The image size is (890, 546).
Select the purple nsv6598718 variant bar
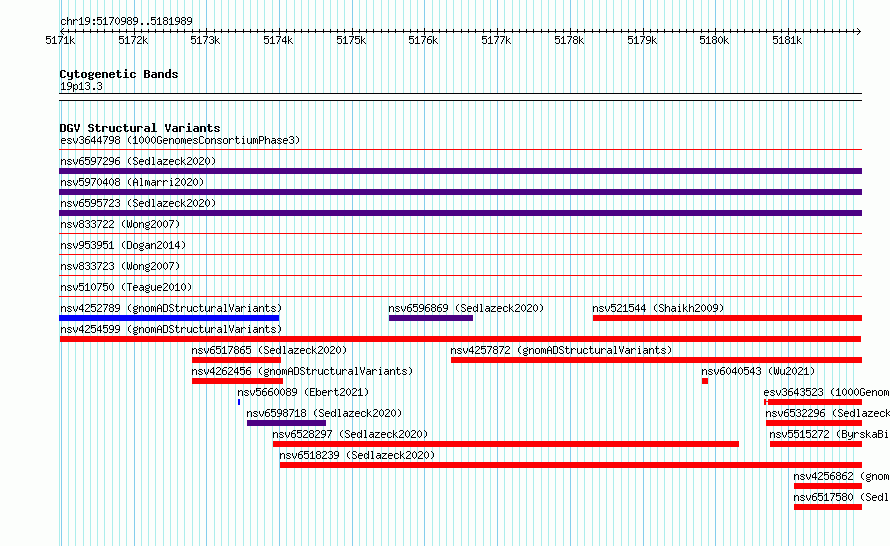287,423
